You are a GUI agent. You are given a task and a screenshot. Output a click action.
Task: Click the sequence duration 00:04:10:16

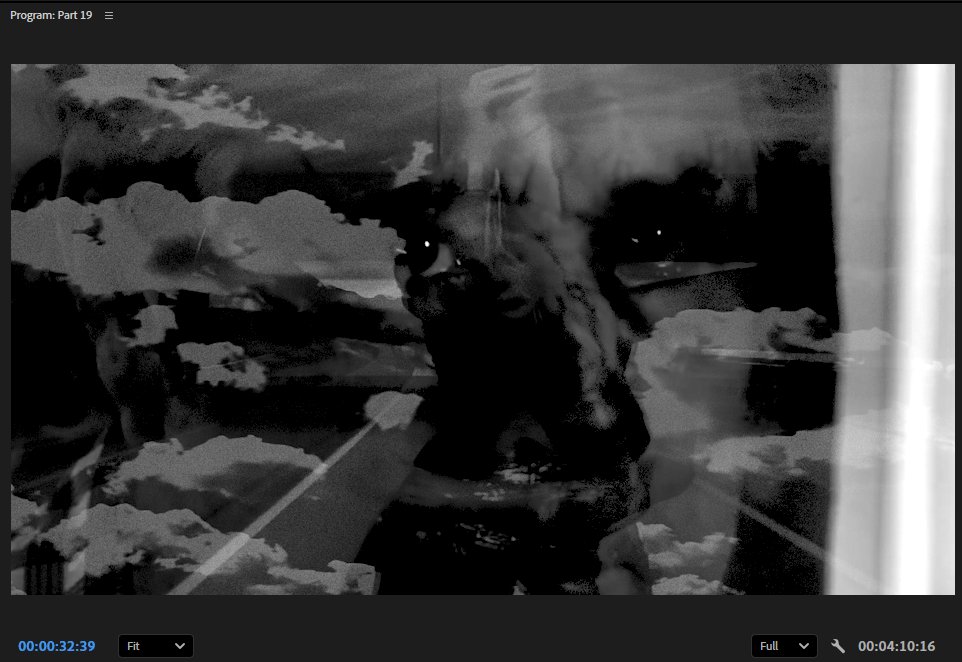[896, 646]
